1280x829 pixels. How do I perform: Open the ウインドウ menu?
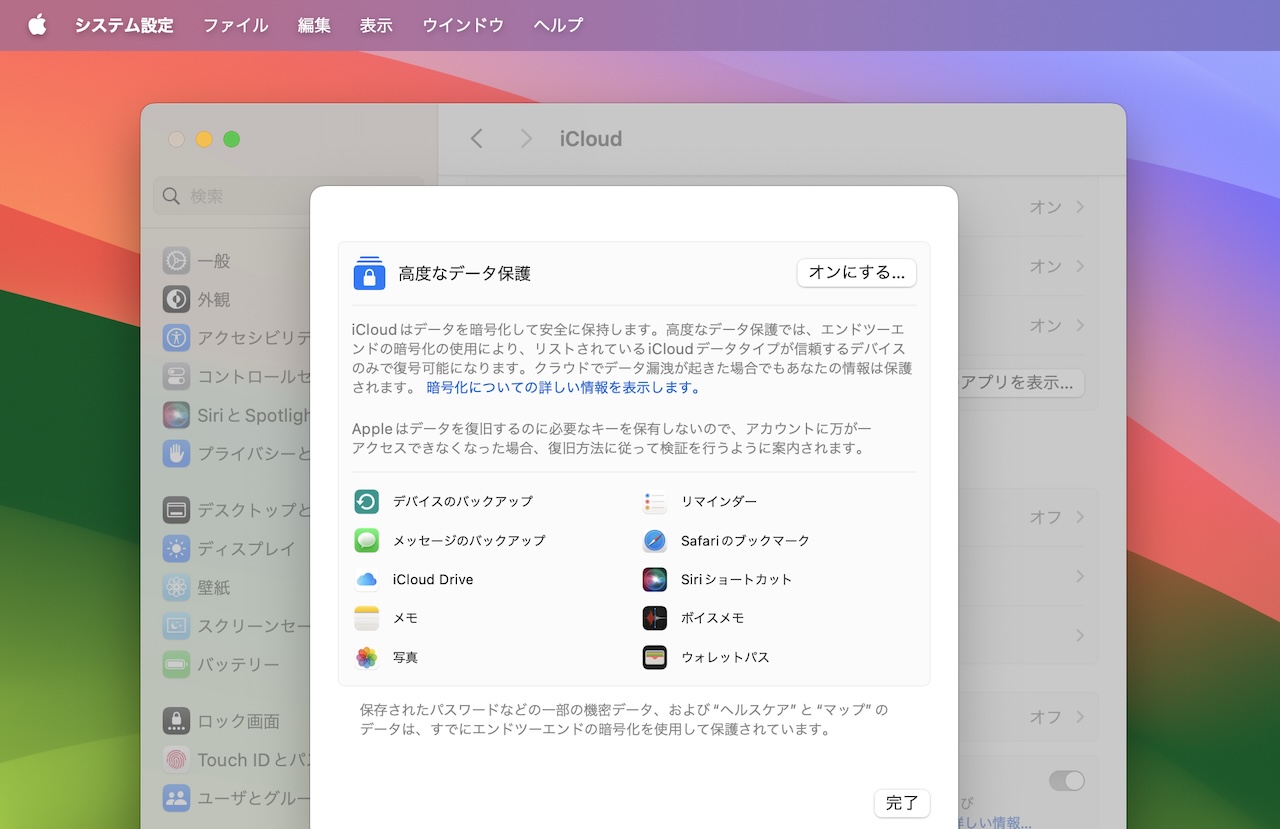[x=463, y=25]
